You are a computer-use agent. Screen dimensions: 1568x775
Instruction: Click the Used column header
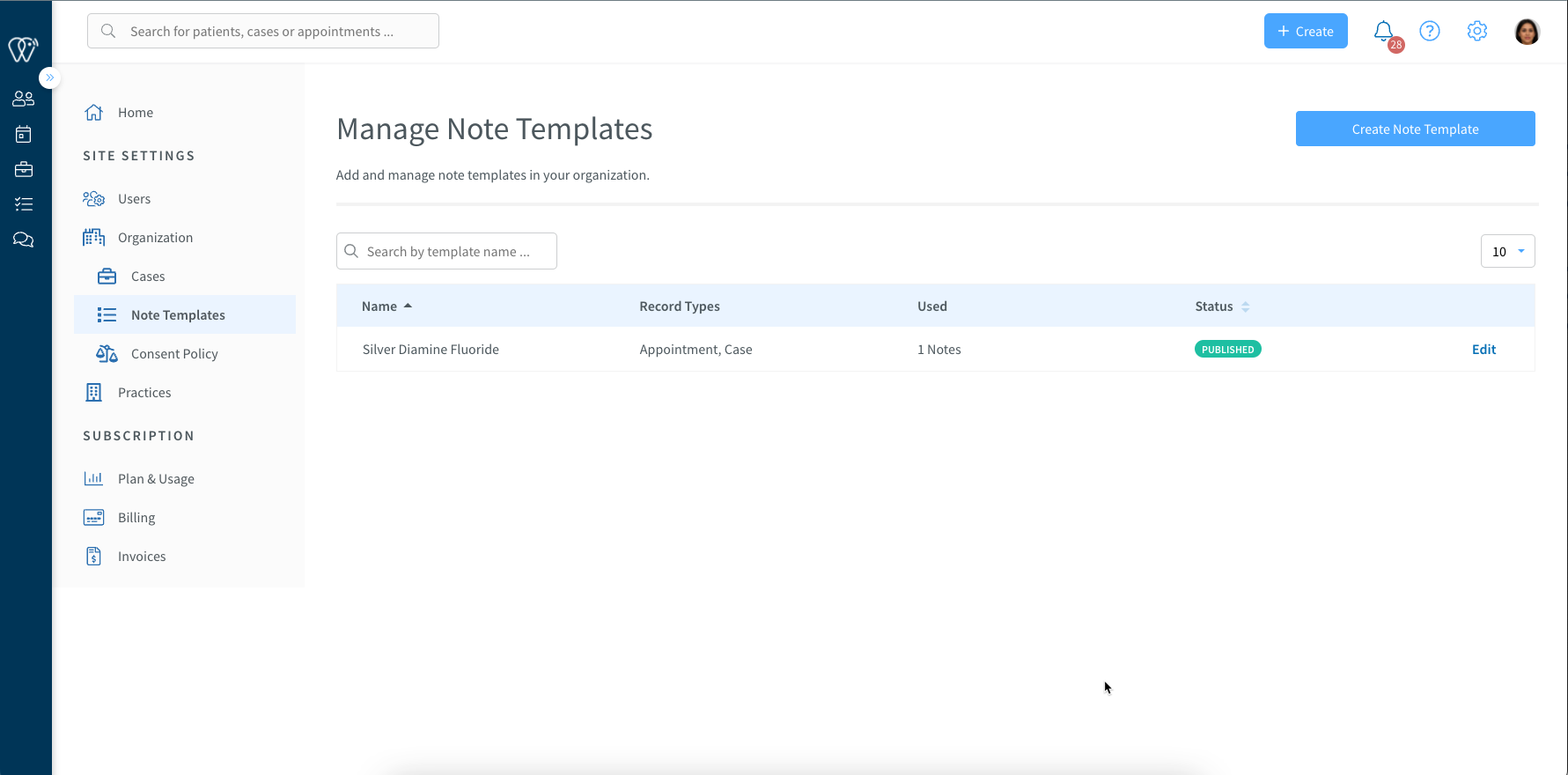point(932,306)
